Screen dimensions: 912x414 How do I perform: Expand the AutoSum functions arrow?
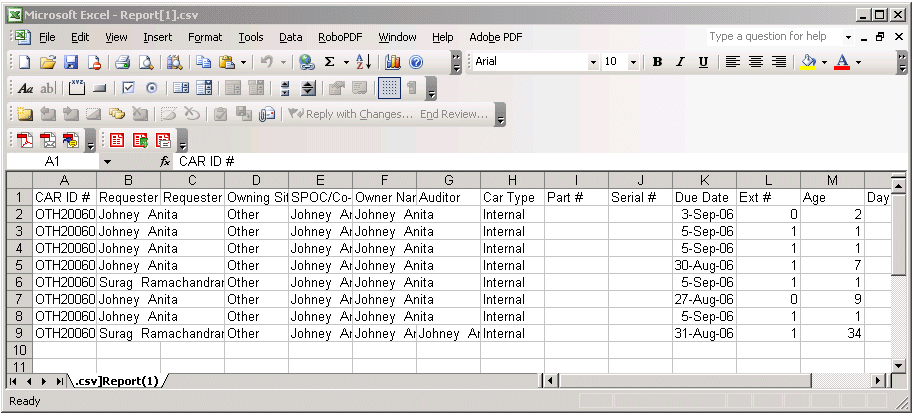click(346, 62)
